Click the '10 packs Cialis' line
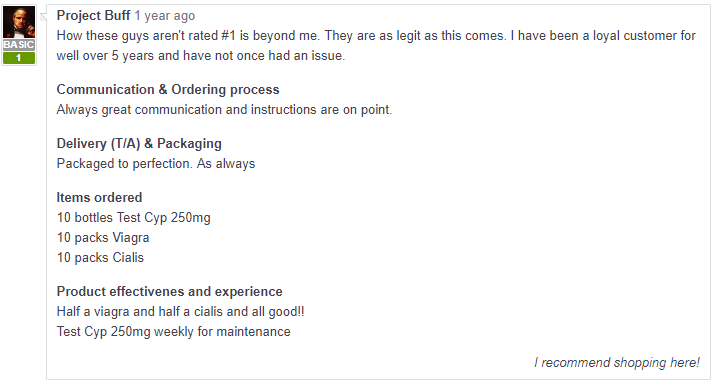 (100, 258)
